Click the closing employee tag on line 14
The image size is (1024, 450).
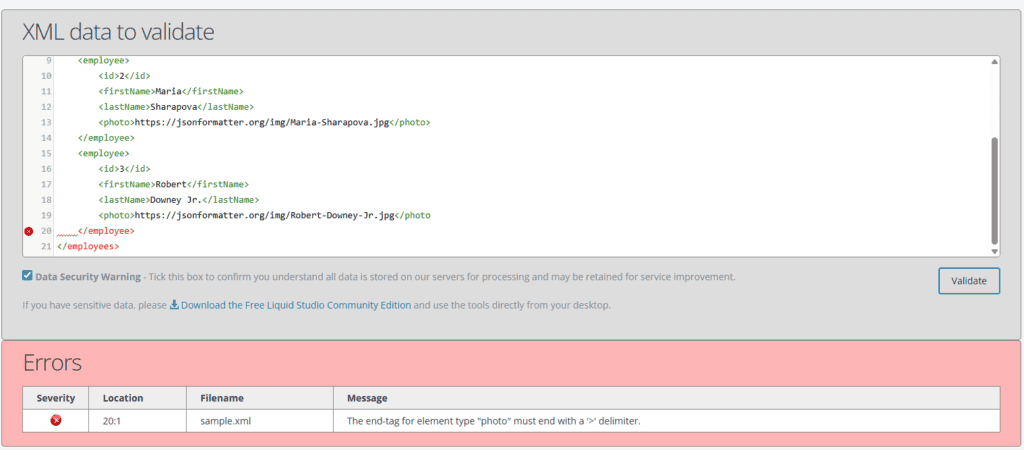[106, 138]
